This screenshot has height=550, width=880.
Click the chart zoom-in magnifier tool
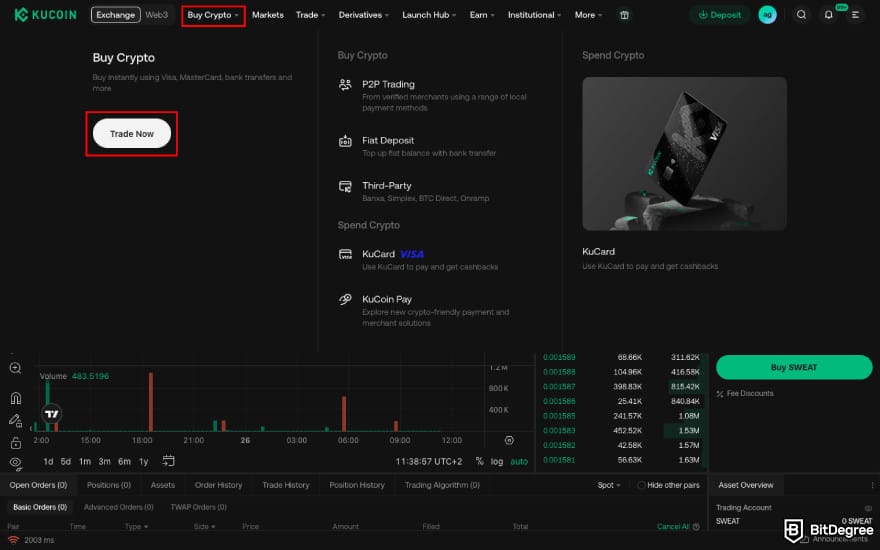[16, 368]
